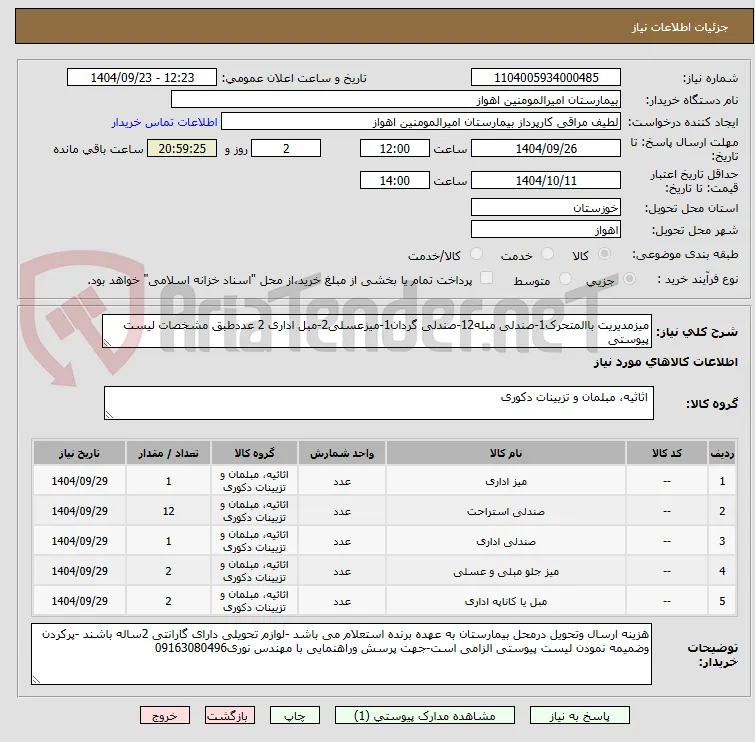
Task: Click the تاریخ نیاز column header
Action: (79, 453)
